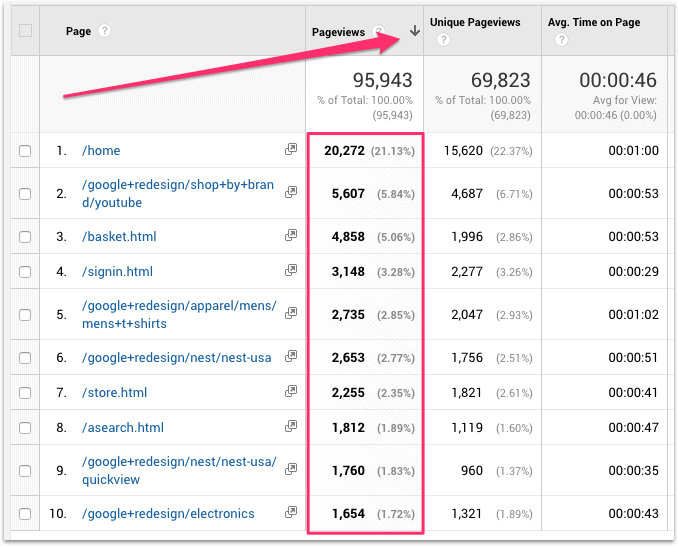Open the /home page link

pos(101,151)
